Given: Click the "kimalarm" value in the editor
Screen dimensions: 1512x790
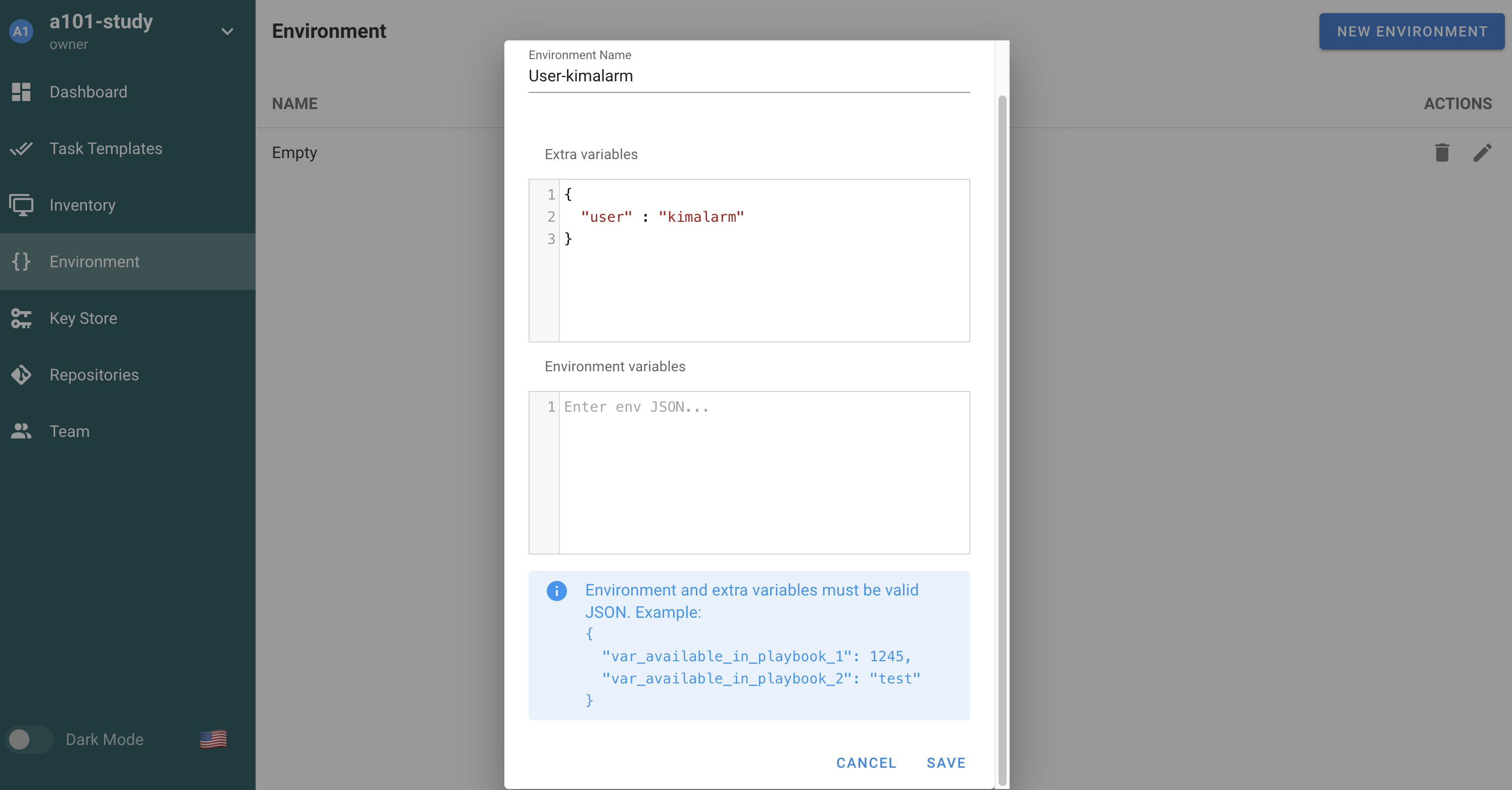Looking at the screenshot, I should [701, 217].
